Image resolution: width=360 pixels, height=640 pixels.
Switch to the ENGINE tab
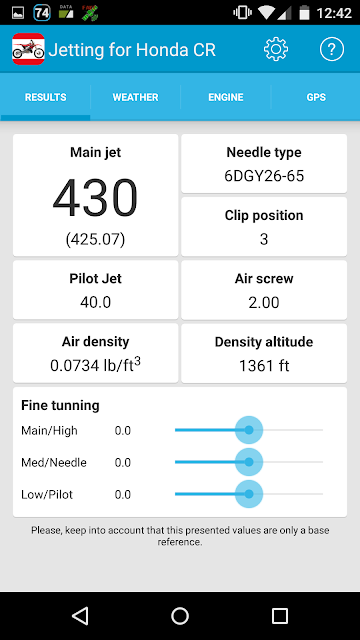226,97
